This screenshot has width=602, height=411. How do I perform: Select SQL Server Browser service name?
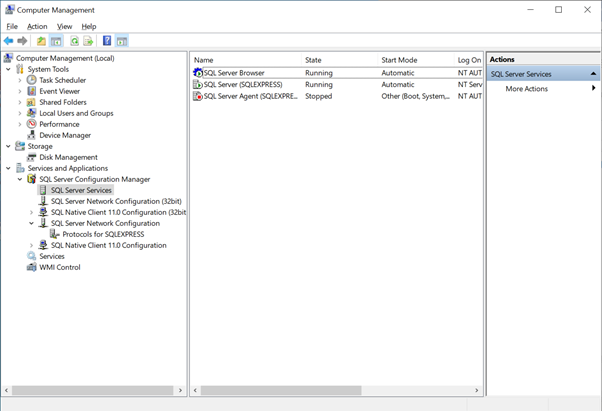click(234, 73)
